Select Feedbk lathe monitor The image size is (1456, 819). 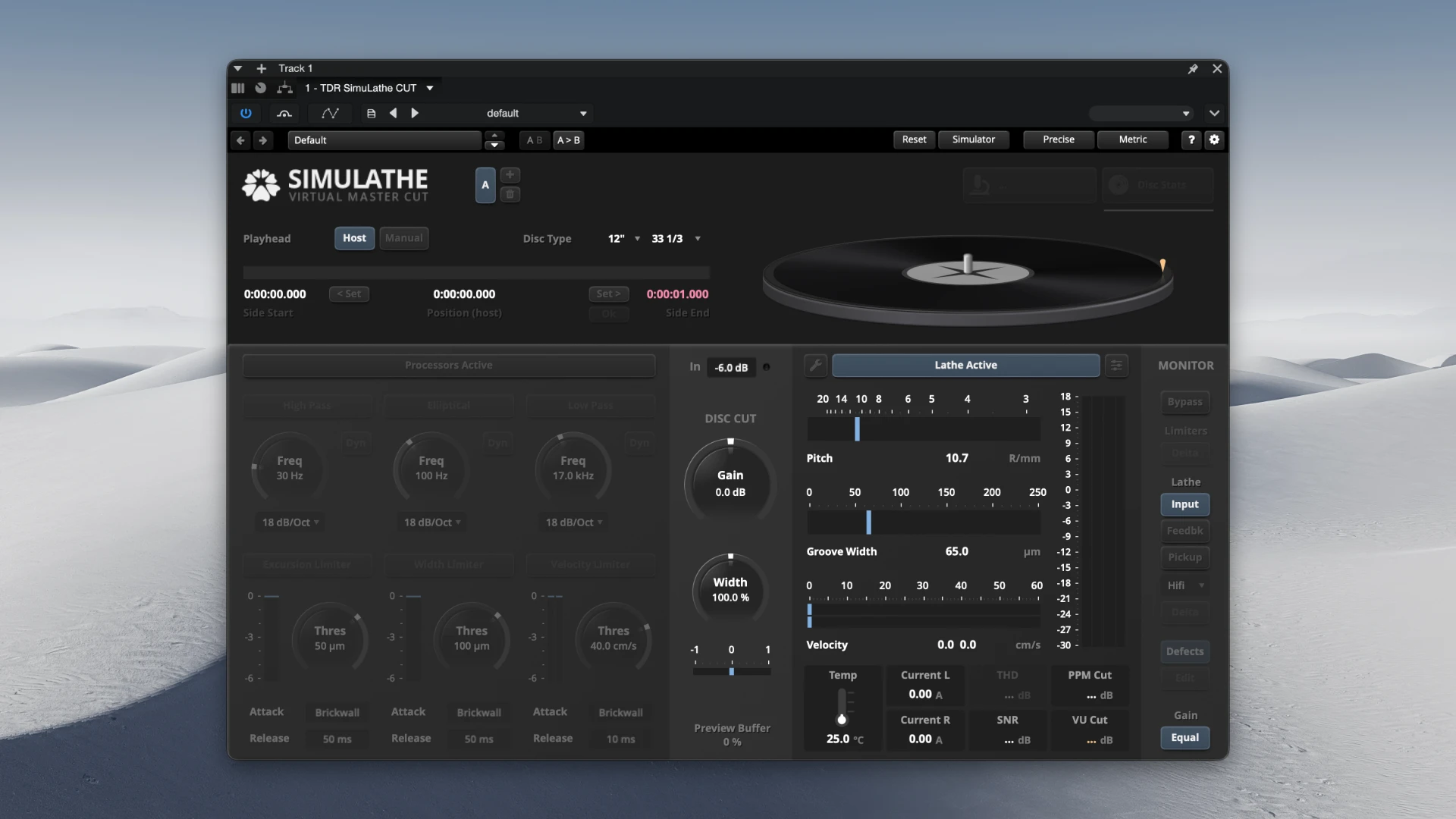tap(1185, 531)
